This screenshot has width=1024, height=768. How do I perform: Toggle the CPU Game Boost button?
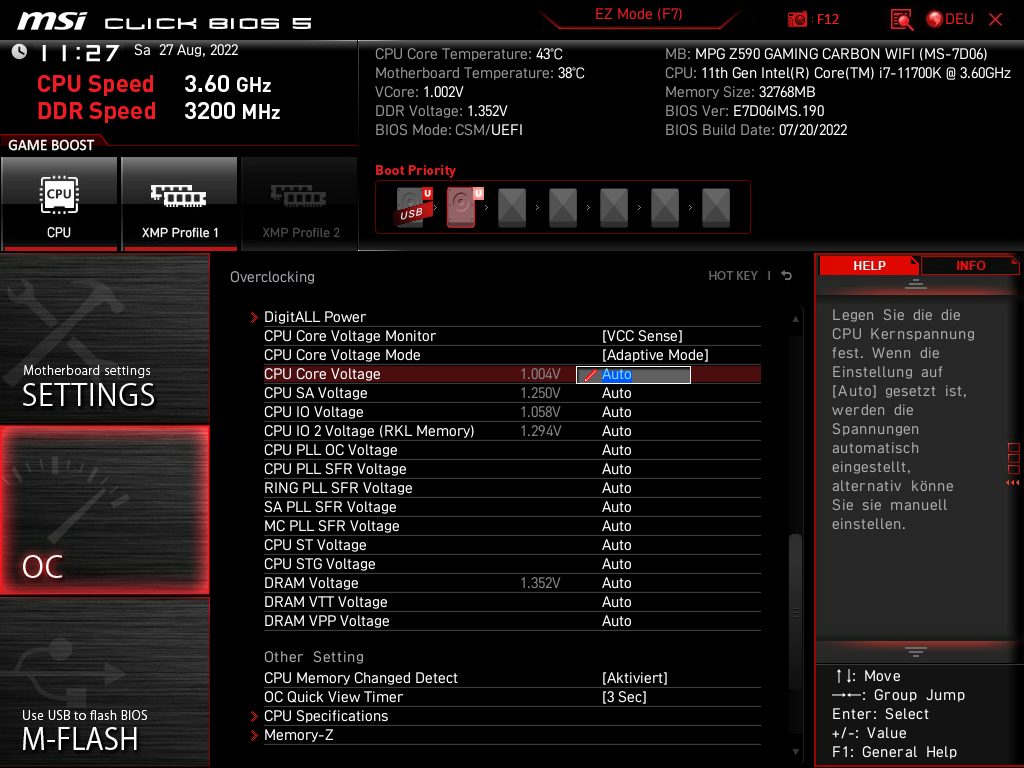[x=59, y=203]
